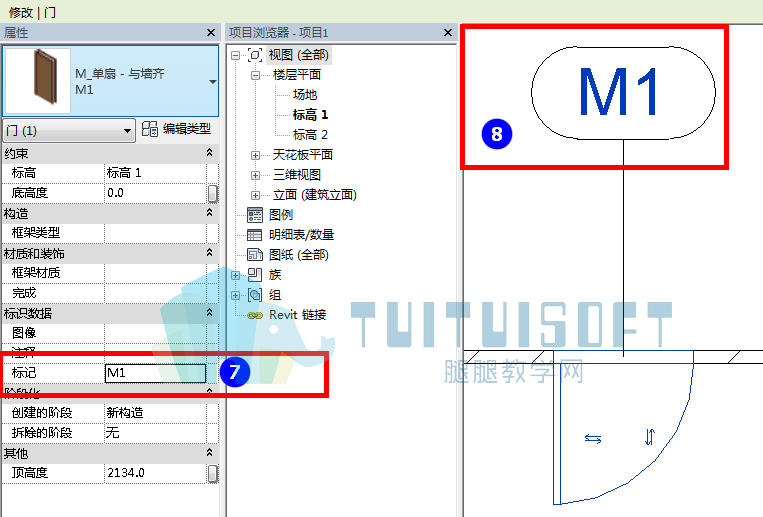This screenshot has width=763, height=517.
Task: Collapse the 约束 section
Action: (209, 153)
